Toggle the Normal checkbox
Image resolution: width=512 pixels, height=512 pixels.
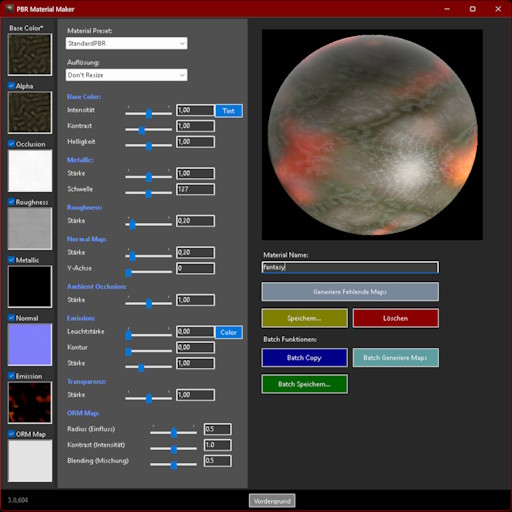pos(11,318)
